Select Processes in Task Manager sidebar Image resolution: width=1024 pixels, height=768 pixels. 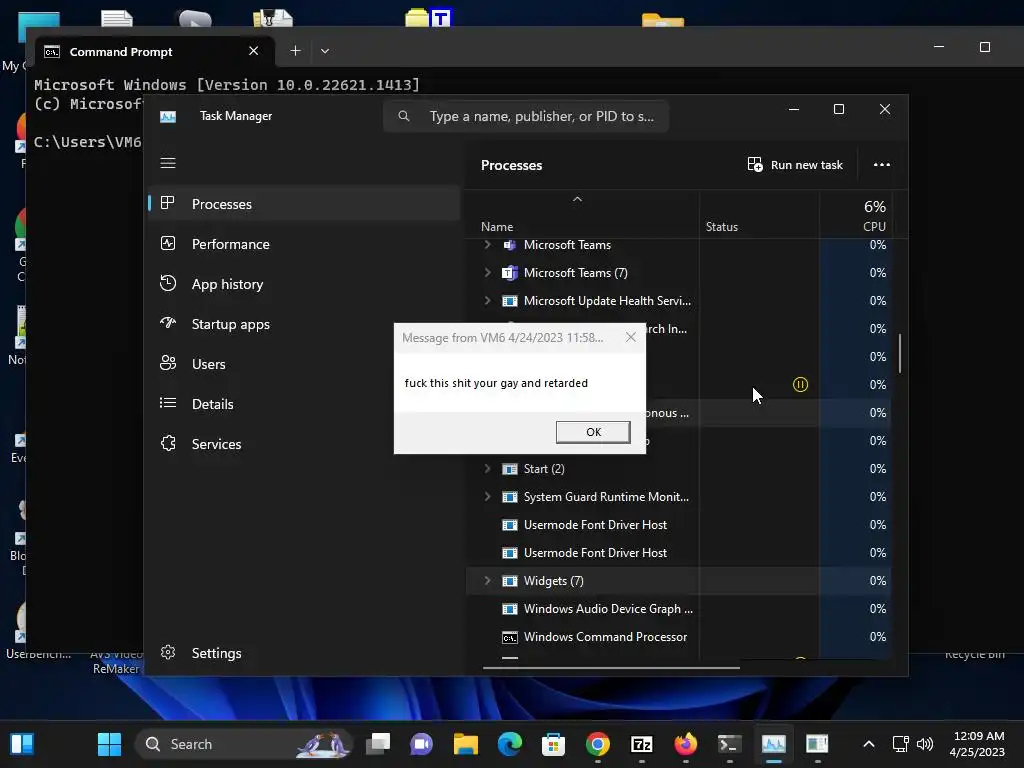point(304,204)
